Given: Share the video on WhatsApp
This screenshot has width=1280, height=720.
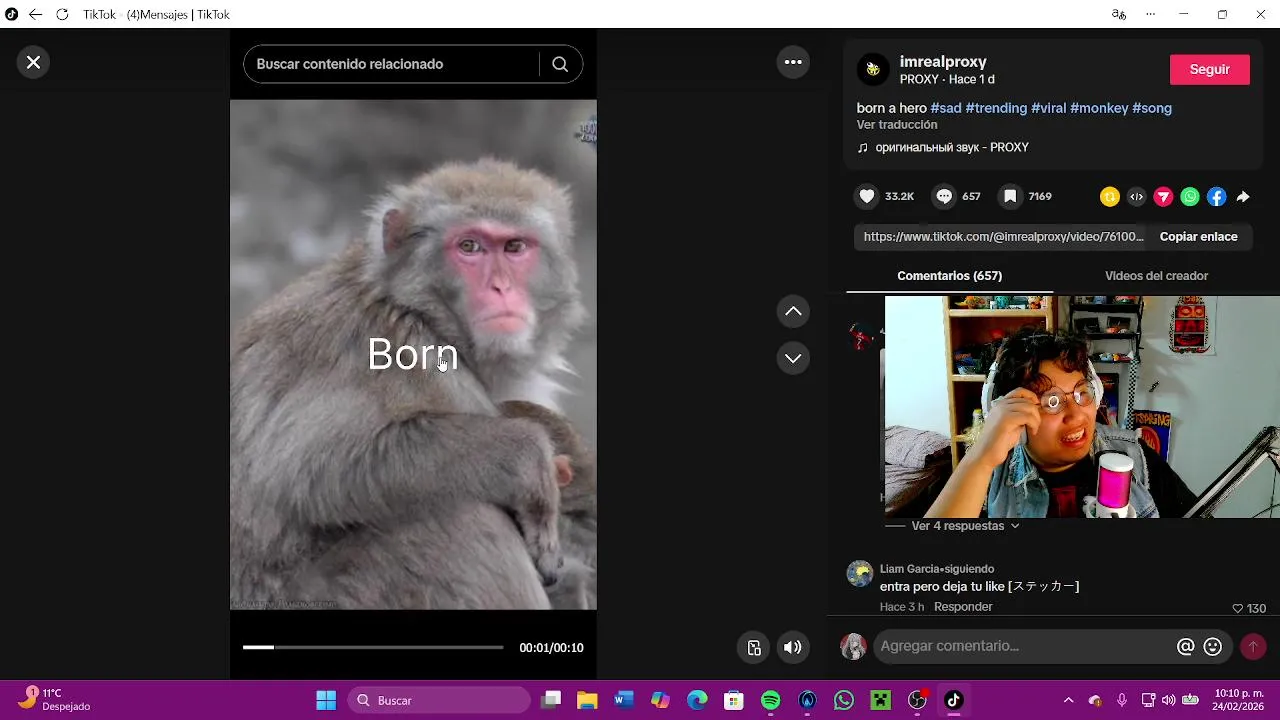Looking at the screenshot, I should 1190,197.
